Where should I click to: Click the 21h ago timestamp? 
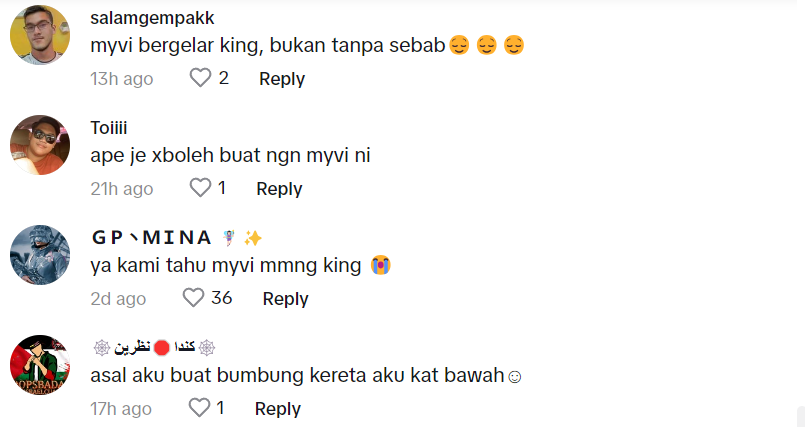coord(122,188)
